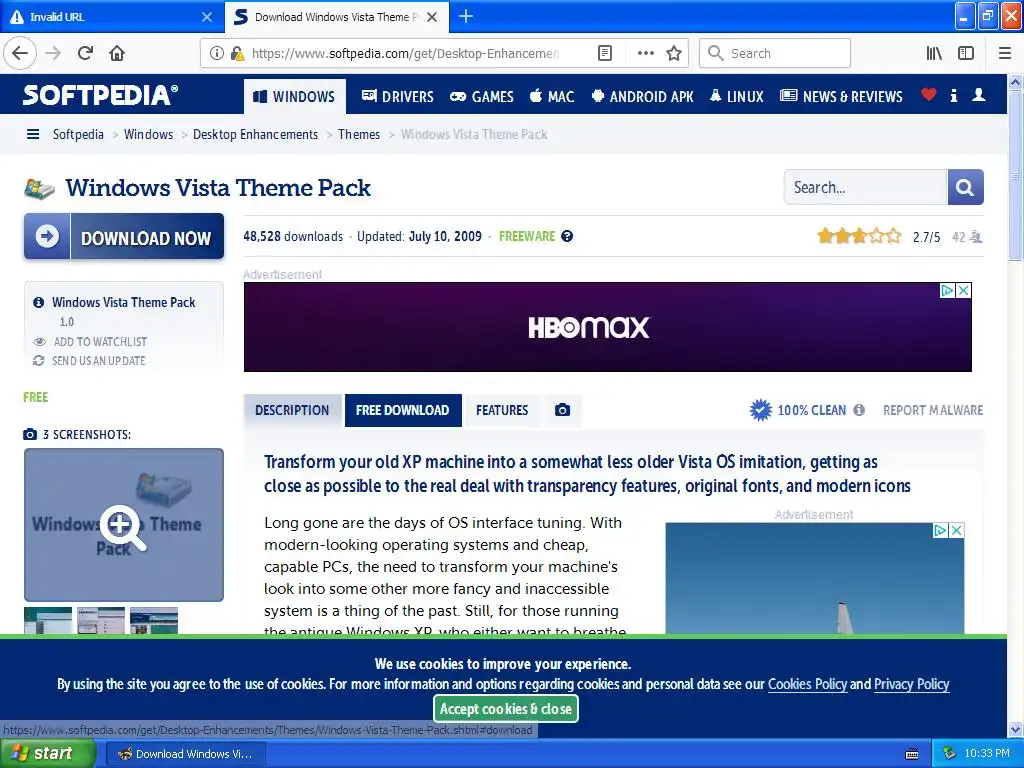
Task: Open the Cookies Policy link
Action: tap(807, 684)
